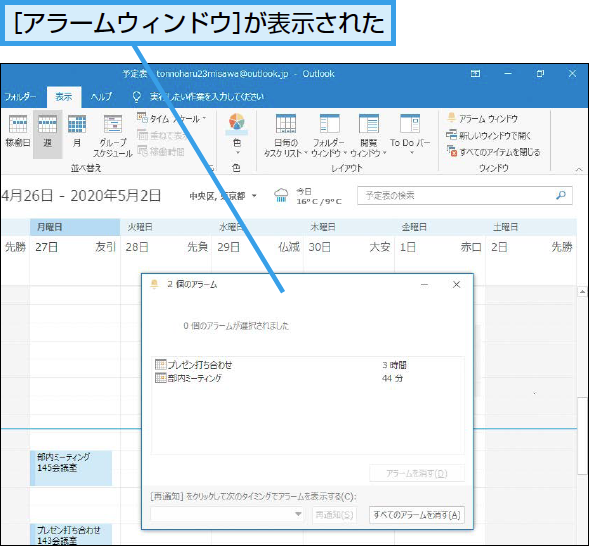This screenshot has width=600, height=546.
Task: Open the snooze time combo box
Action: tap(228, 514)
